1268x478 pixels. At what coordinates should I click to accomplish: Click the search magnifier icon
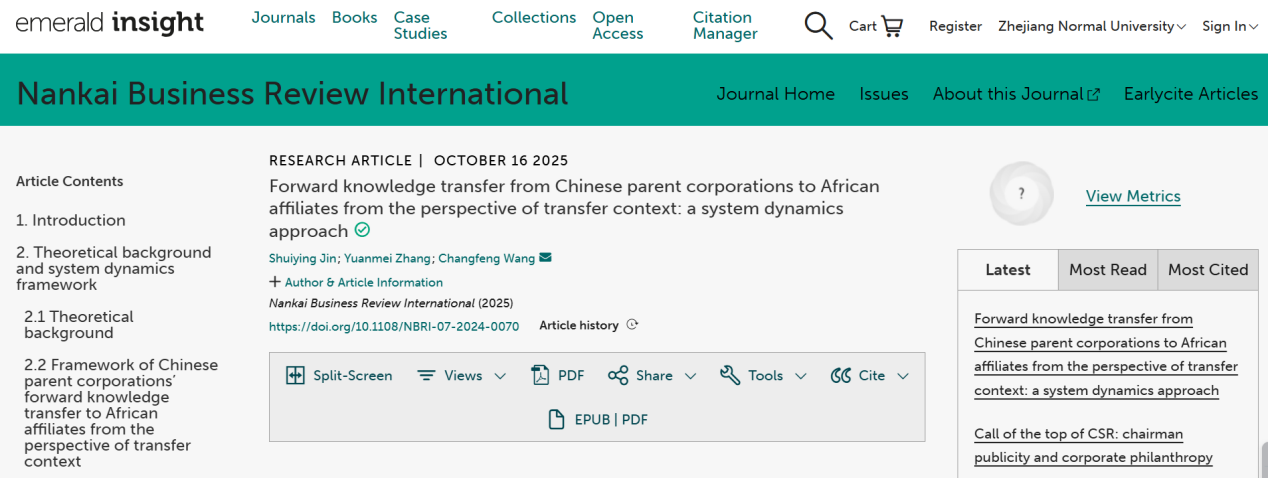tap(818, 26)
